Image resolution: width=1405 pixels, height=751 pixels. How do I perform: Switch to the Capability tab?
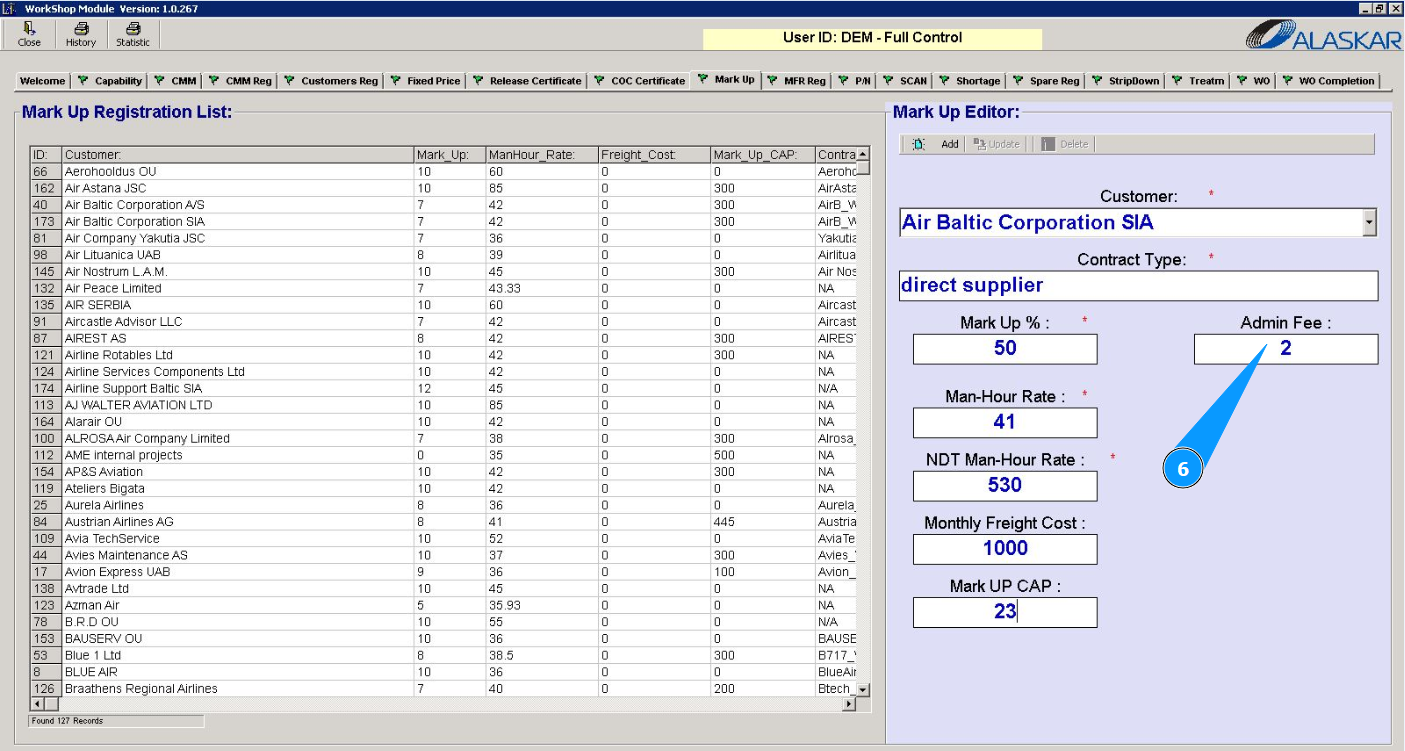click(110, 81)
